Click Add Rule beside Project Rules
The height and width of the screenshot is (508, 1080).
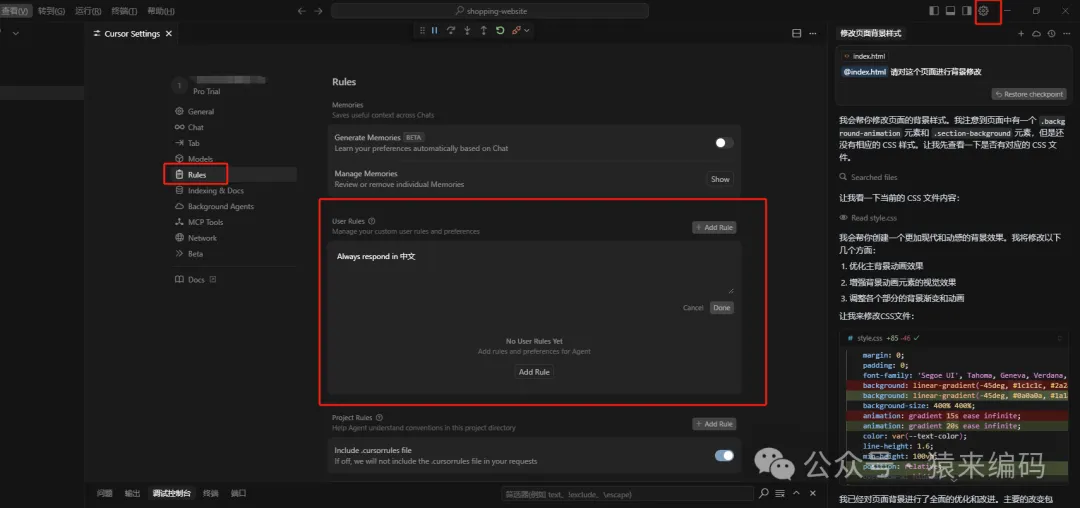714,424
